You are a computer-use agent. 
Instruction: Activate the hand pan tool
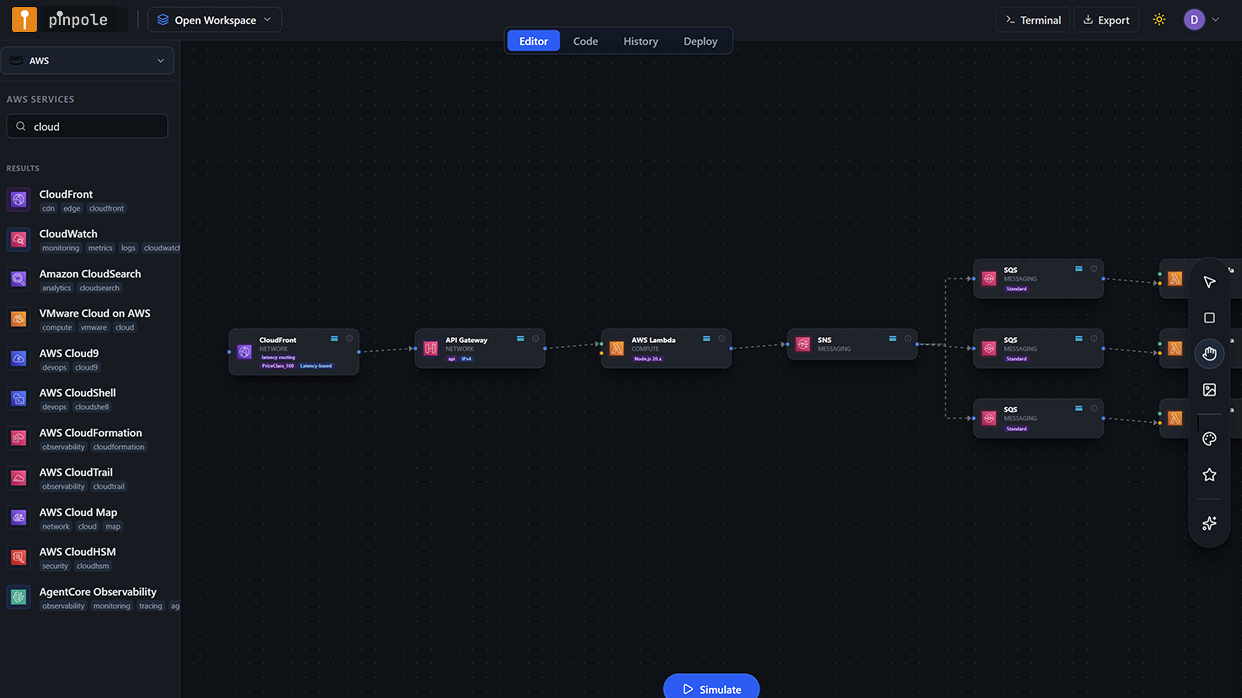point(1209,353)
